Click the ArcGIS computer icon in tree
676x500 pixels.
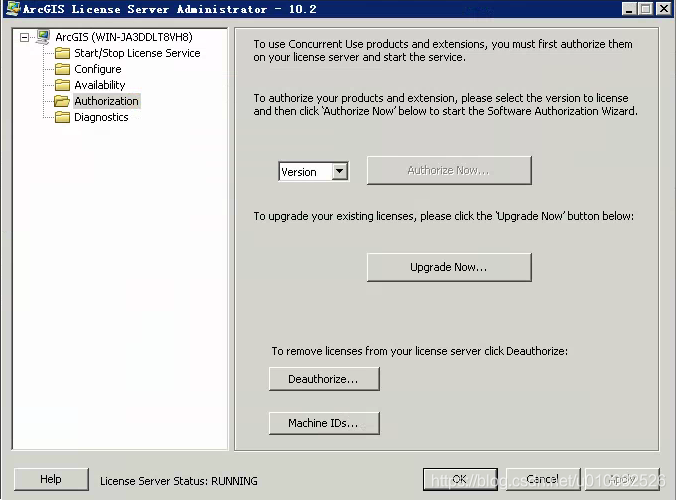[43, 37]
